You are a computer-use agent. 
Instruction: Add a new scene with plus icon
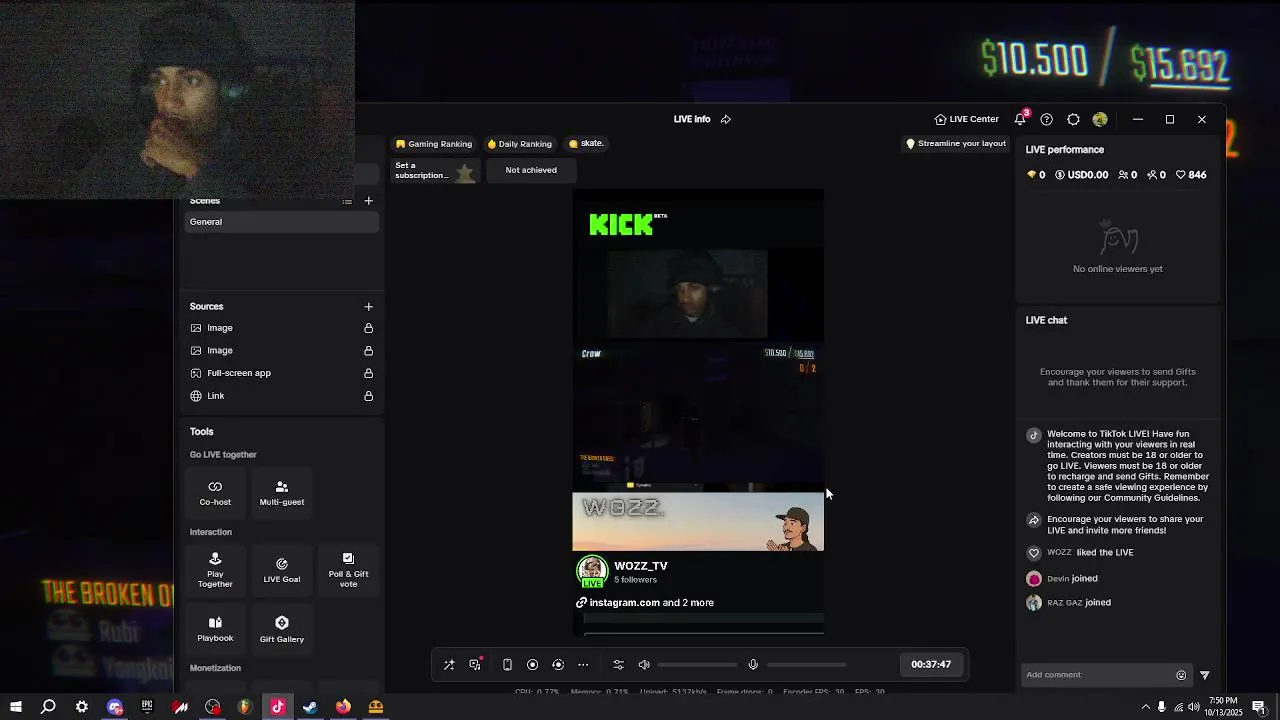(x=368, y=201)
